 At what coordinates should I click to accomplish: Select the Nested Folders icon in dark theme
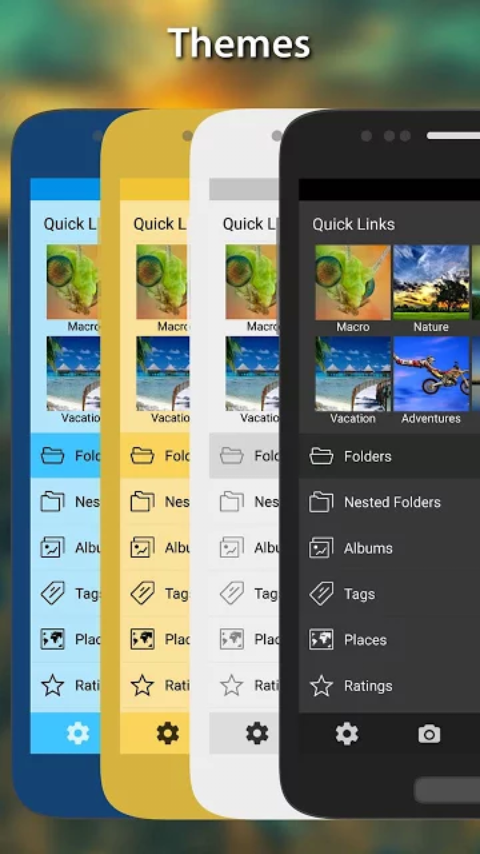click(321, 502)
